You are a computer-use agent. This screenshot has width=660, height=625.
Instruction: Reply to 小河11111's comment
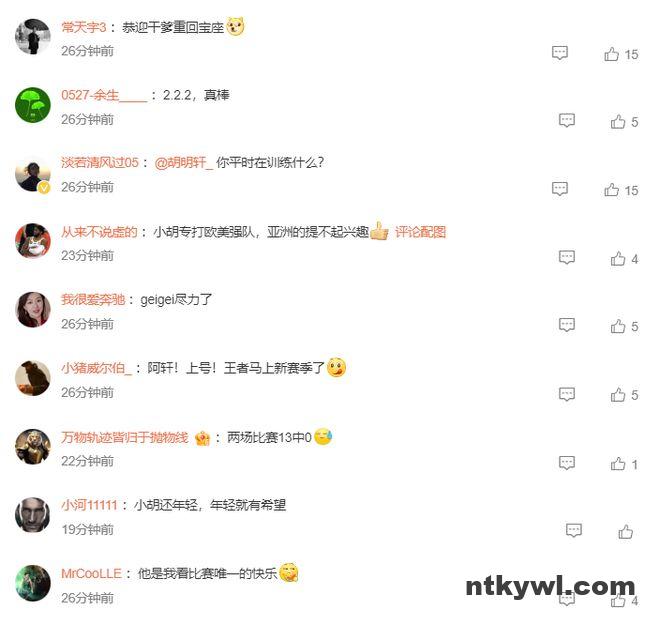coord(574,530)
